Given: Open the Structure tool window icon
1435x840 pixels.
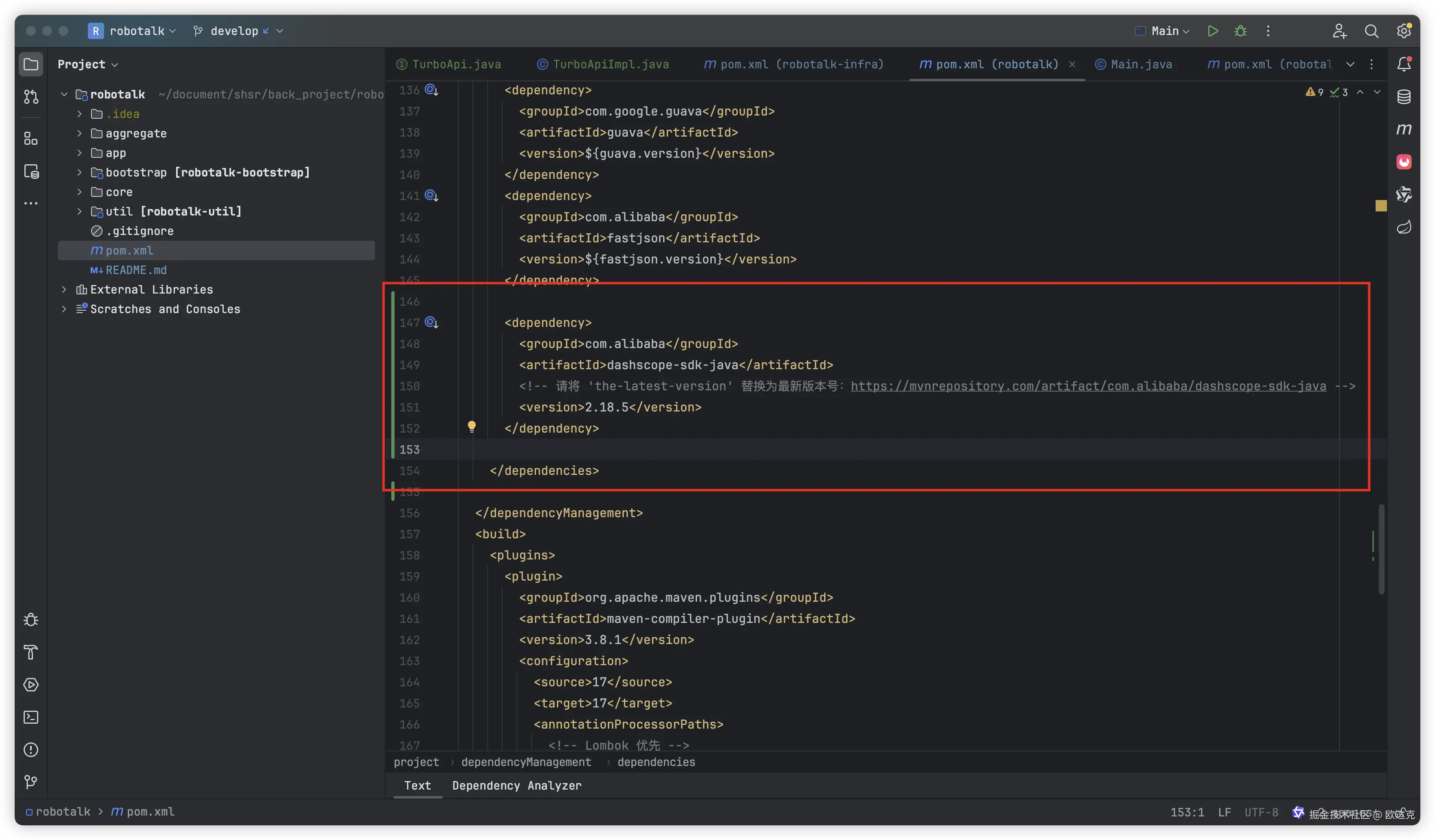Looking at the screenshot, I should (x=31, y=138).
